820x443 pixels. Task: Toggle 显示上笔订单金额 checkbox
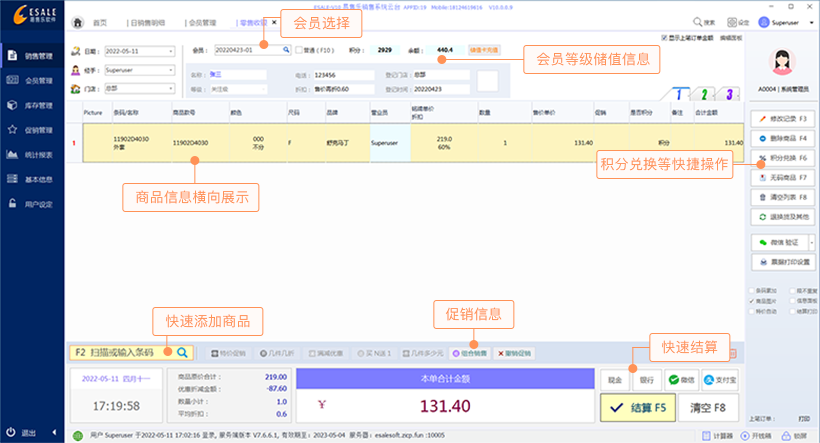[665, 39]
